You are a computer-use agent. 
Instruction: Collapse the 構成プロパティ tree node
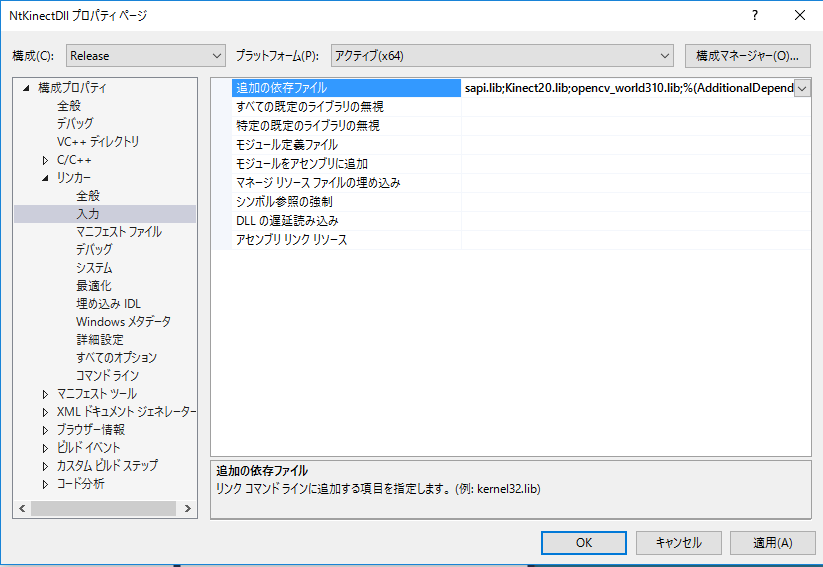click(27, 88)
